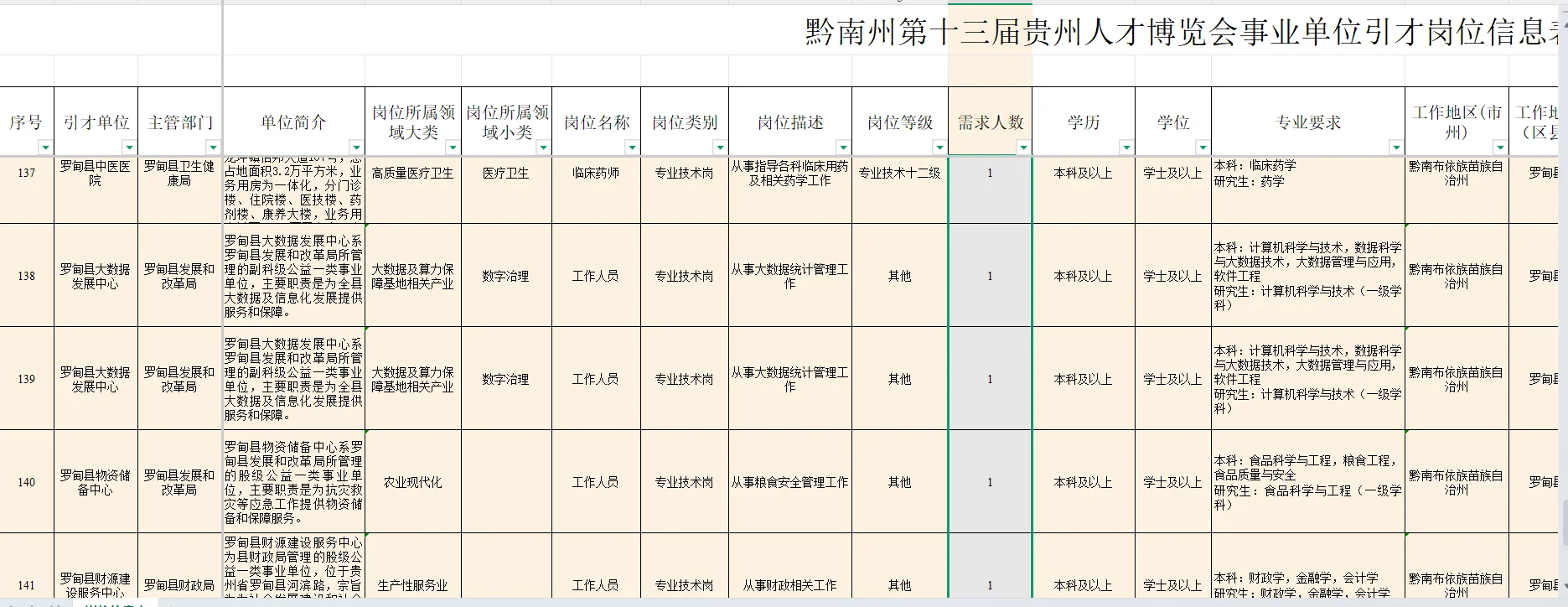Select the 高质量医疗卫生 cell
The width and height of the screenshot is (1568, 607).
(413, 189)
